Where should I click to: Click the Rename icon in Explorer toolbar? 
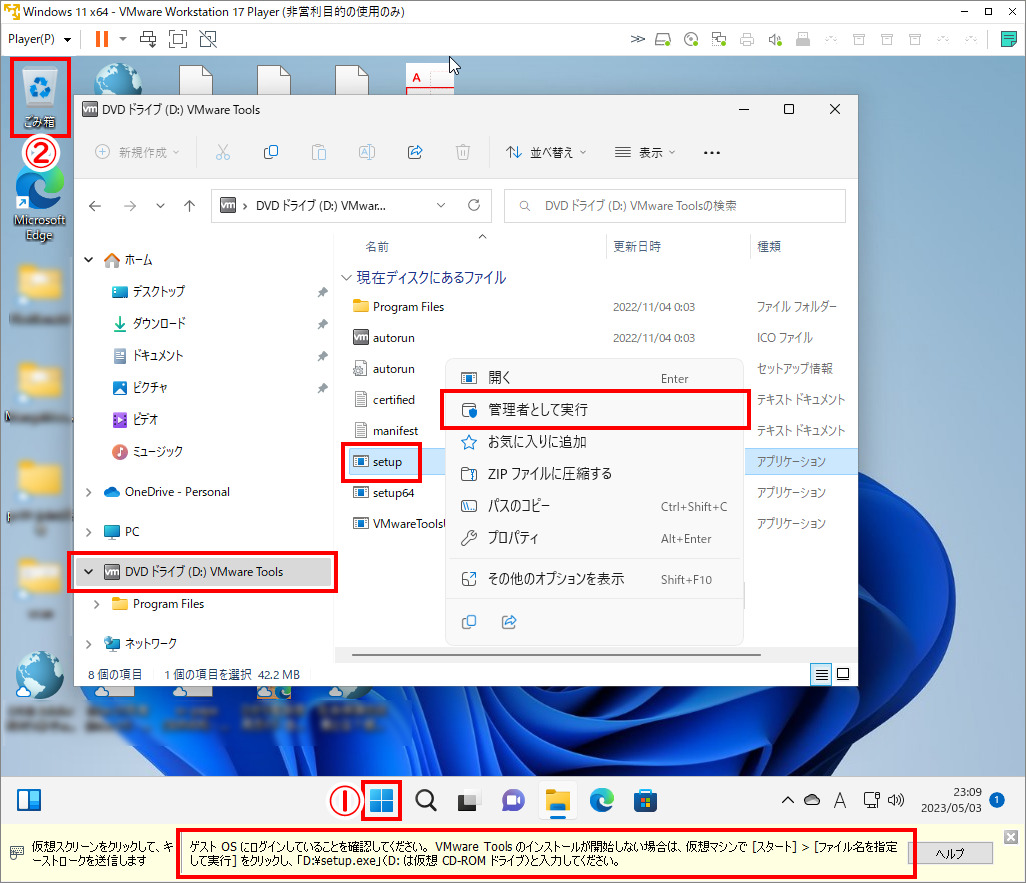coord(366,153)
